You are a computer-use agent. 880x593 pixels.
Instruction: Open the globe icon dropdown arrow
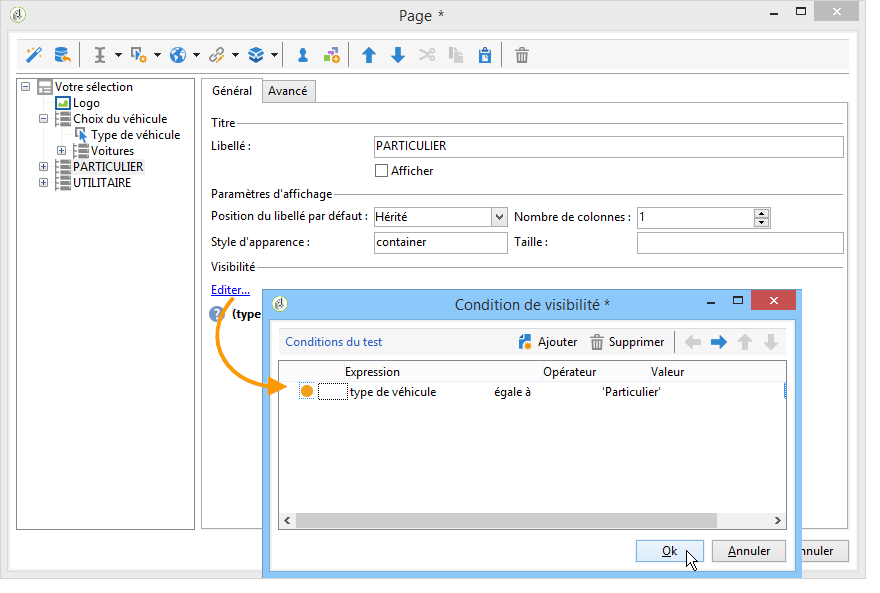click(x=196, y=55)
